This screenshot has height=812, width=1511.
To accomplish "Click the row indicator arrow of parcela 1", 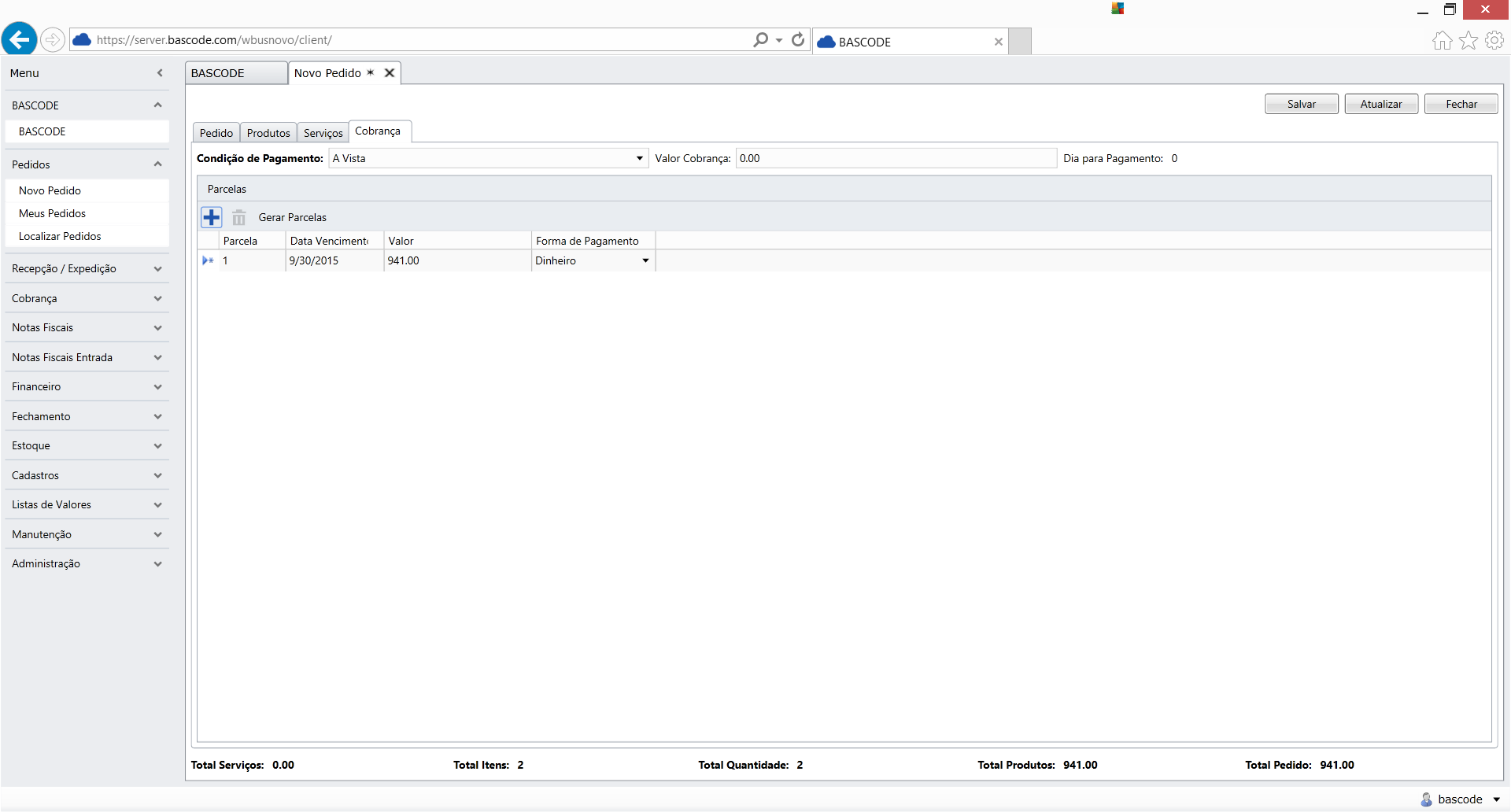I will point(208,260).
